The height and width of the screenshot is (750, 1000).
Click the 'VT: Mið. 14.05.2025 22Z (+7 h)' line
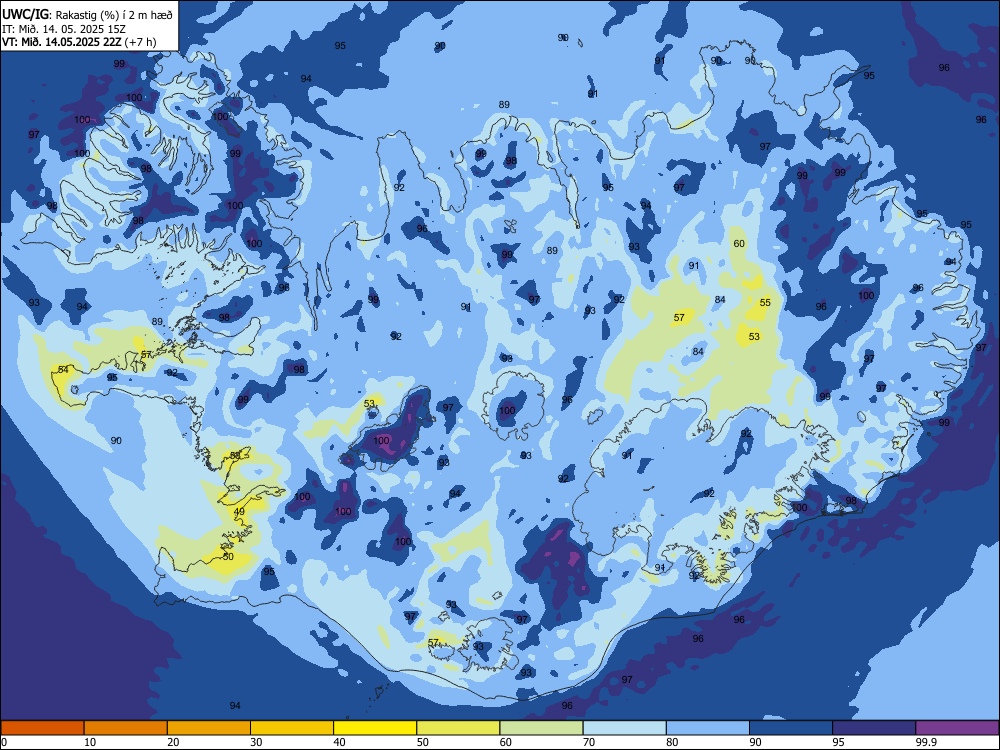[x=79, y=42]
